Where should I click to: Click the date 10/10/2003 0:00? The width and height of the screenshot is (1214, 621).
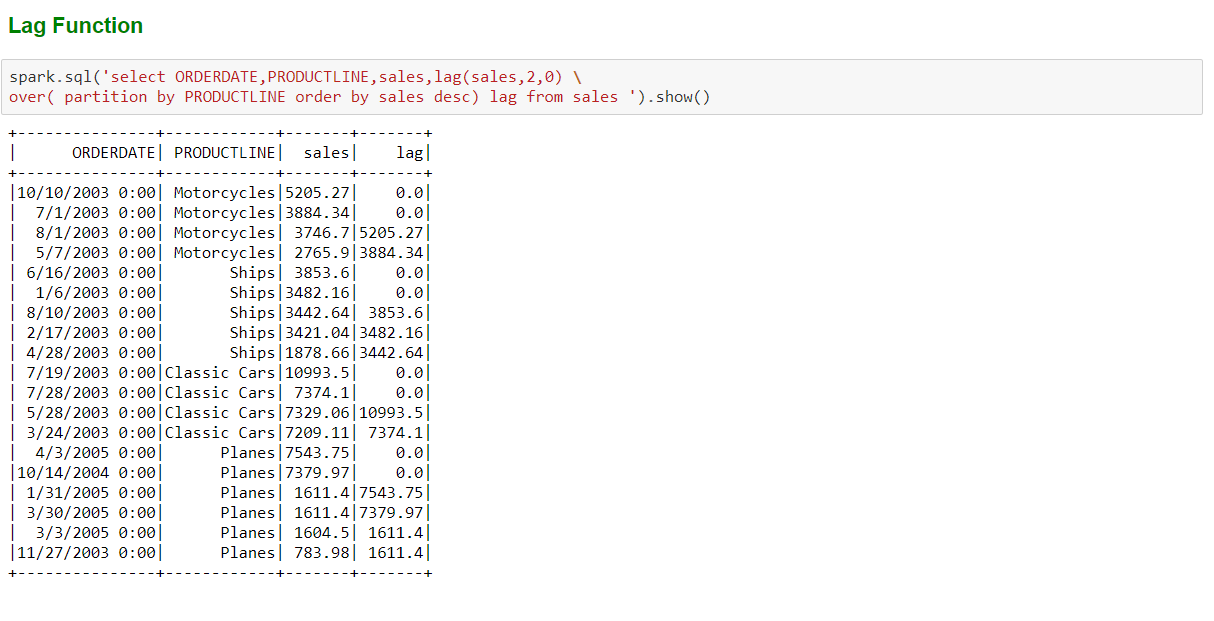coord(86,193)
